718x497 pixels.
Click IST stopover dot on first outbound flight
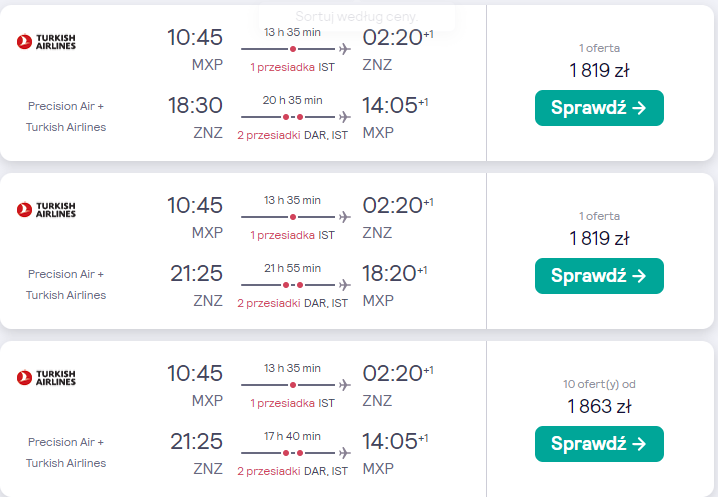coord(293,49)
